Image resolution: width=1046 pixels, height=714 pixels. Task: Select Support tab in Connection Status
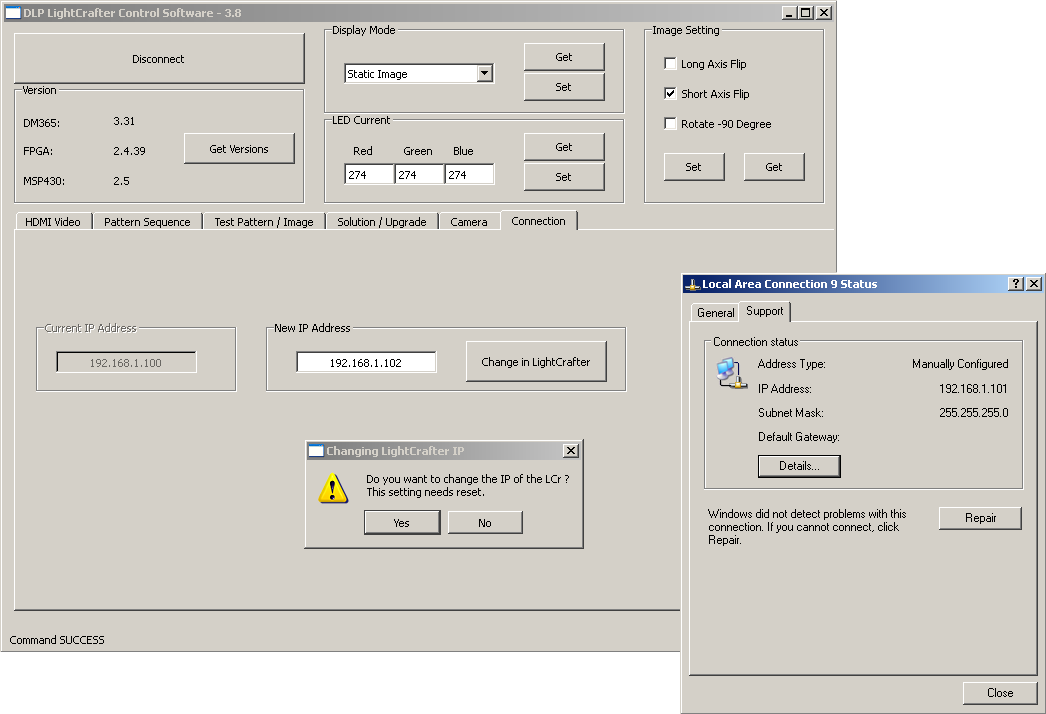(764, 311)
